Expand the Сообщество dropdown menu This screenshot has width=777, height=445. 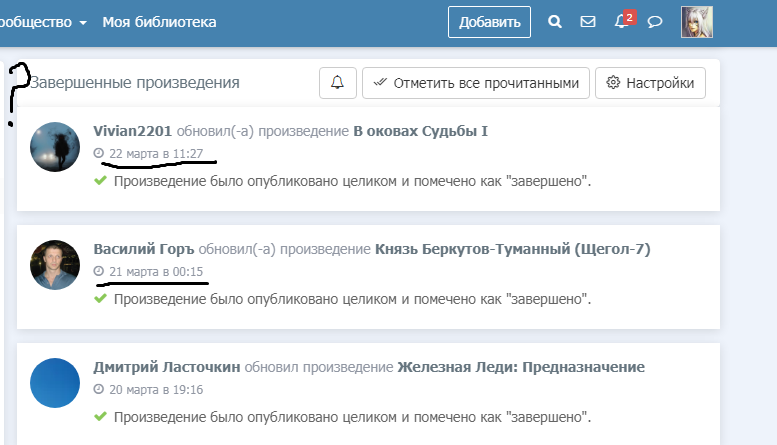pyautogui.click(x=45, y=21)
